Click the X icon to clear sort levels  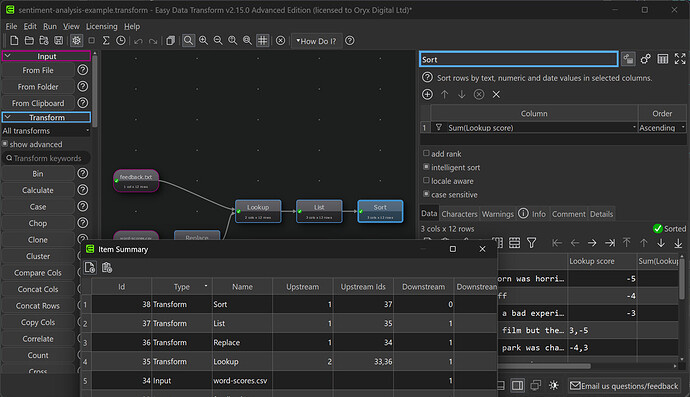pyautogui.click(x=496, y=94)
